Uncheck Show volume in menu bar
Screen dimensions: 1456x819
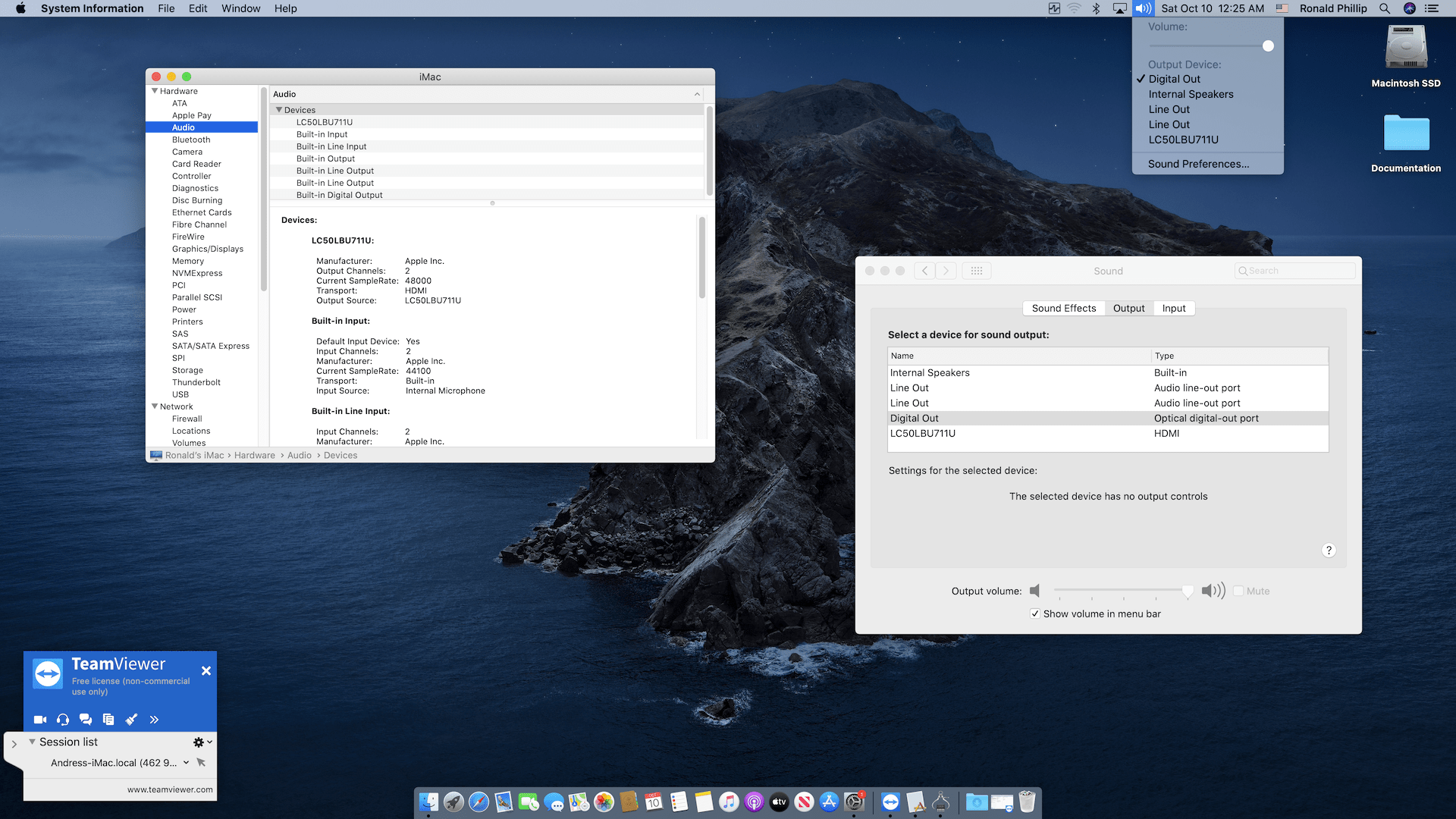pos(1035,613)
